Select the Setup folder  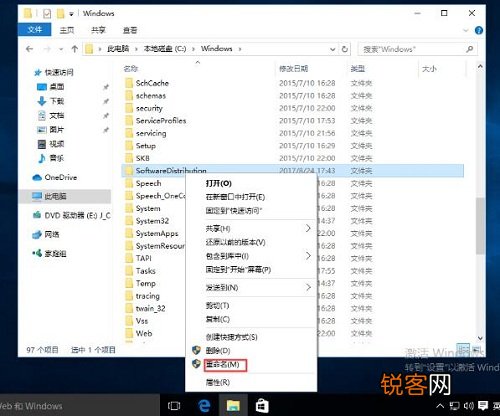coord(146,146)
